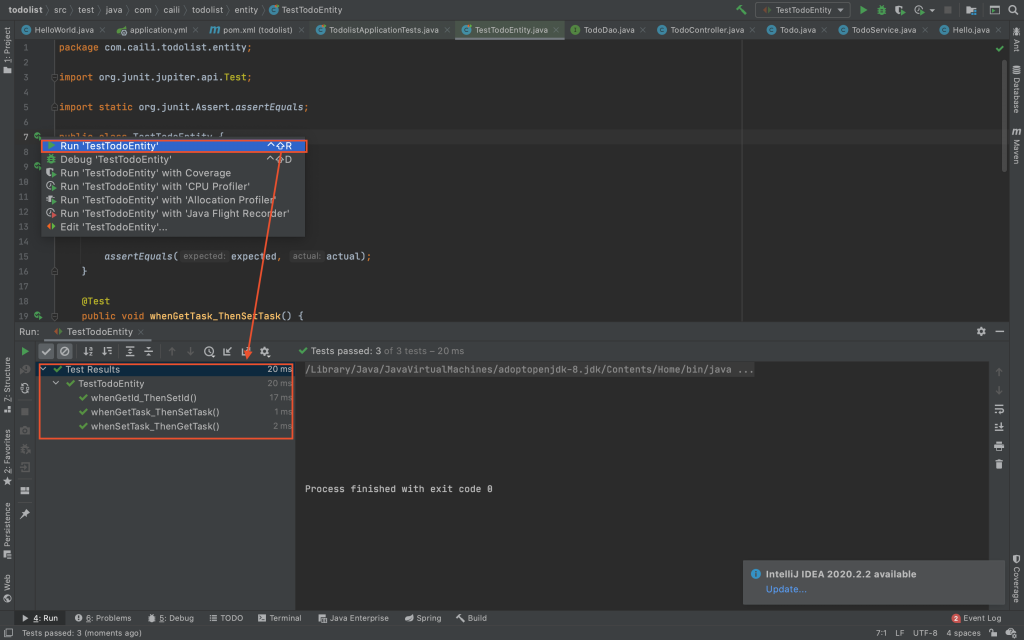Screen dimensions: 1024x640
Task: Open Test History clock icon
Action: [209, 351]
